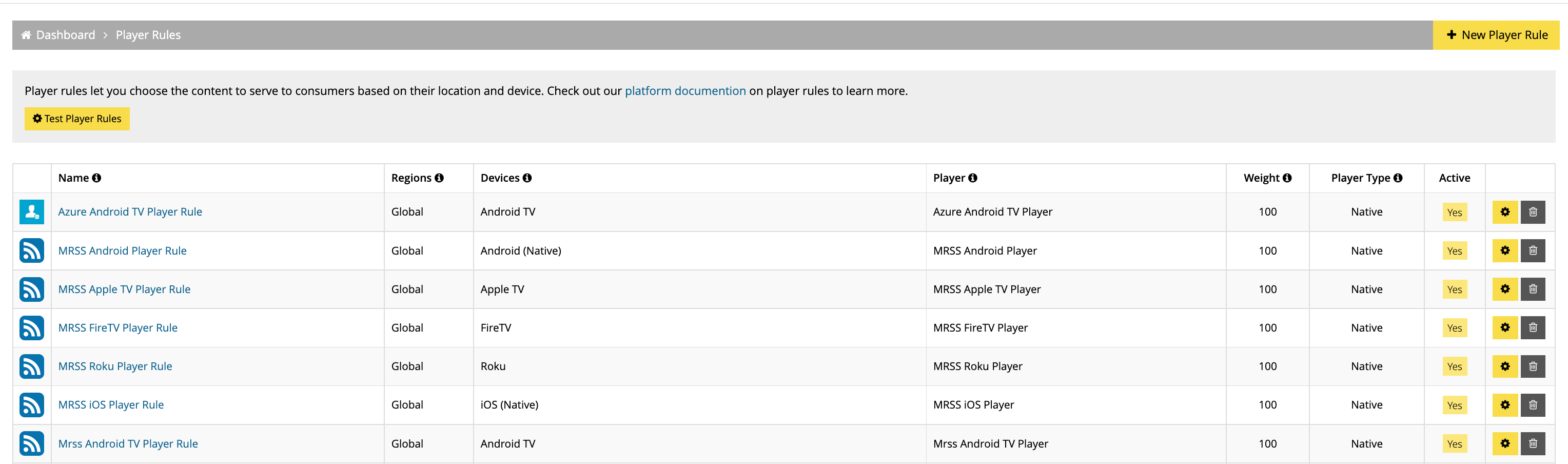
Task: Delete MRSS Android Player Rule
Action: click(1533, 250)
